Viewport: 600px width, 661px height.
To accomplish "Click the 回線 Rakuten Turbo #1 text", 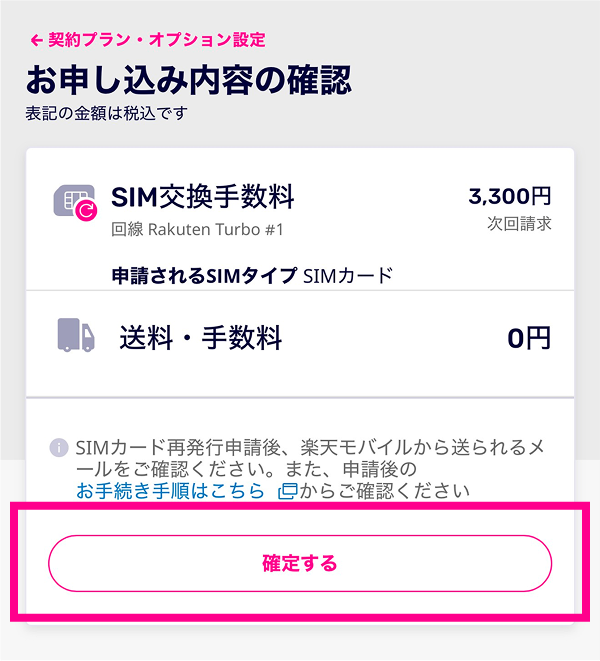I will tap(198, 229).
